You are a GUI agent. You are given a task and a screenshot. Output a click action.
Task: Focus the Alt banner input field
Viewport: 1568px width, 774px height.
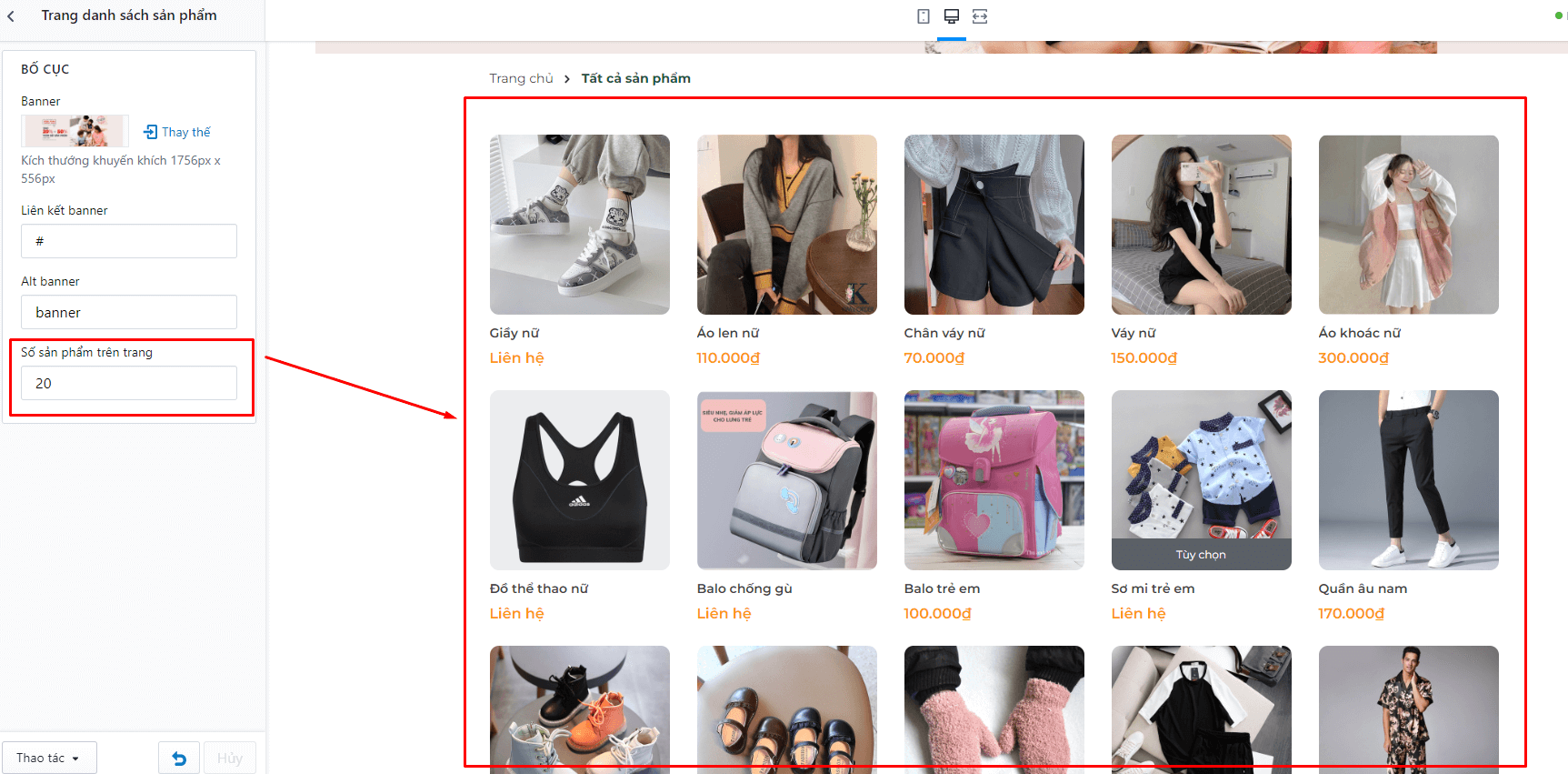pyautogui.click(x=129, y=312)
